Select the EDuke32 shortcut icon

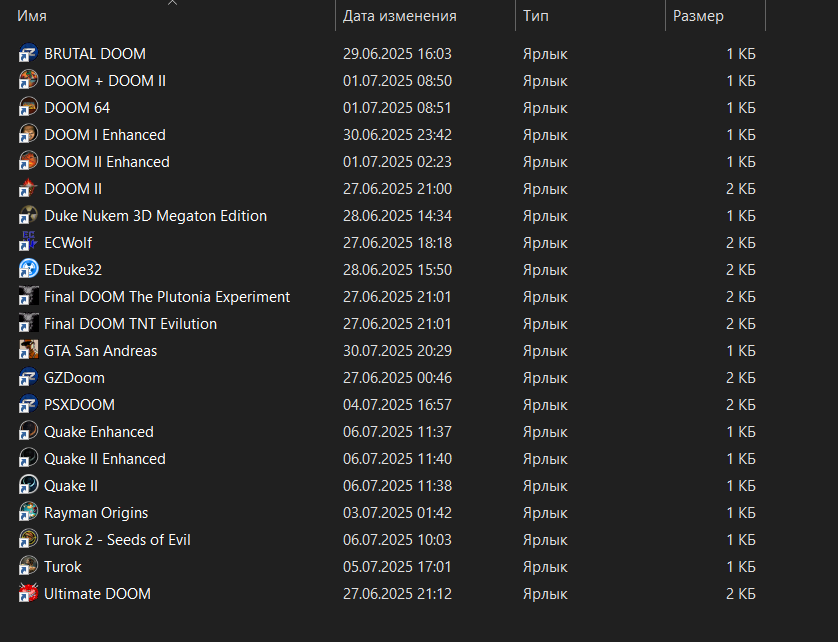tap(28, 269)
